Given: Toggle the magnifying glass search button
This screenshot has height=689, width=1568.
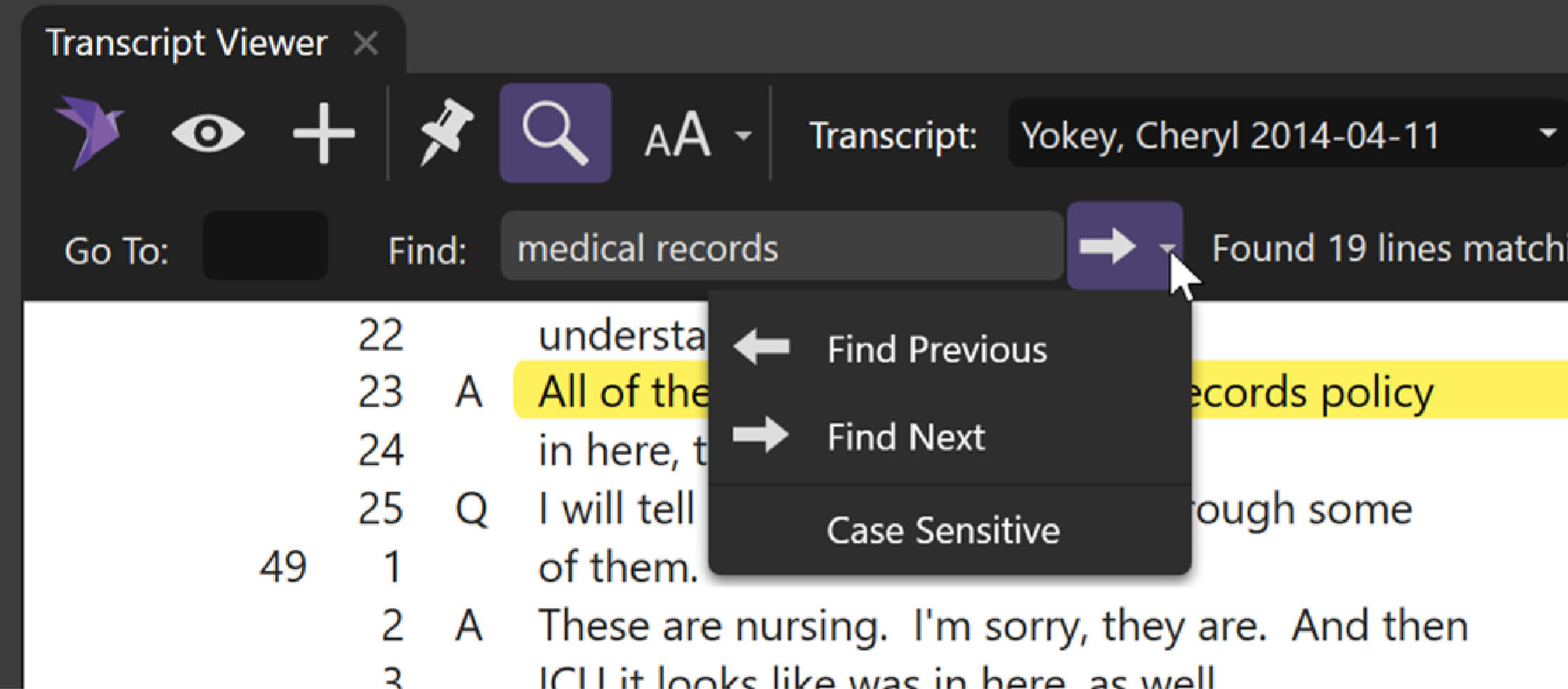Looking at the screenshot, I should [555, 133].
